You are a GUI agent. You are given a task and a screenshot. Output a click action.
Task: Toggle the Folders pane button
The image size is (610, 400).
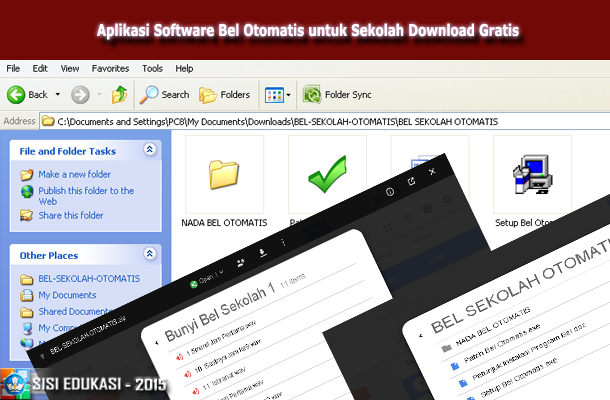point(224,95)
